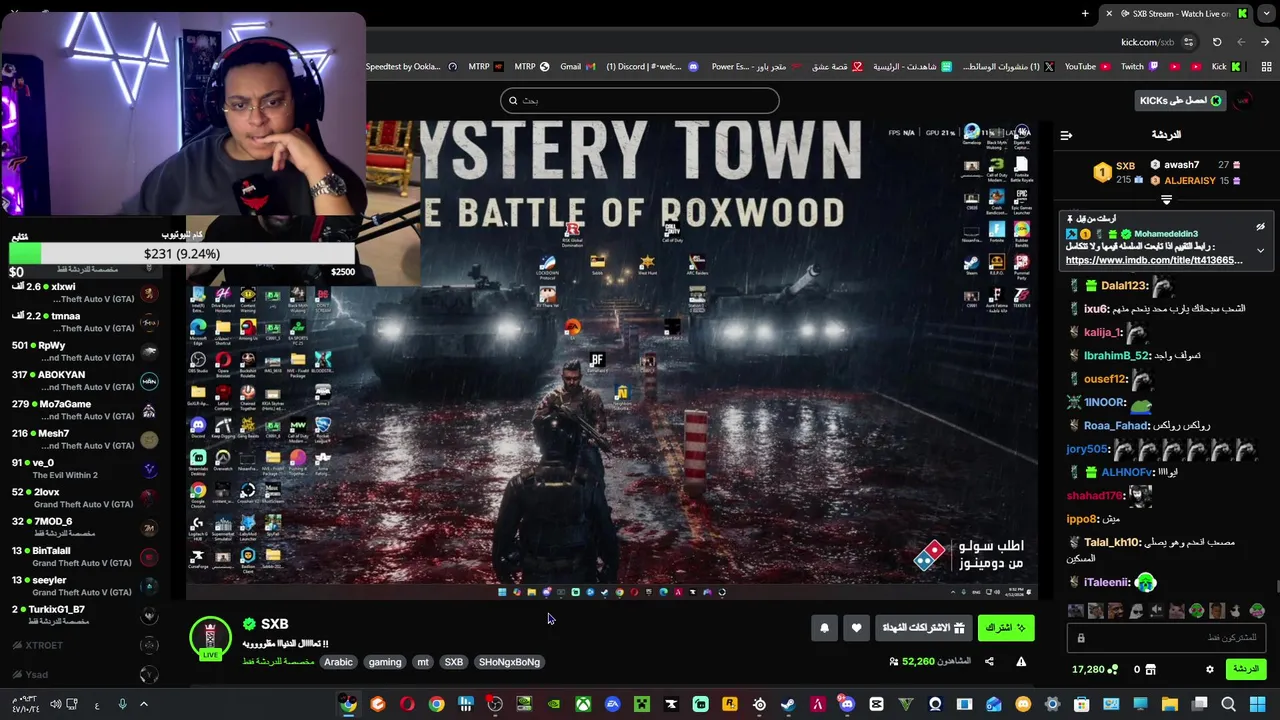Screen dimensions: 1280x720
Task: Open Steam from the taskbar
Action: point(788,704)
